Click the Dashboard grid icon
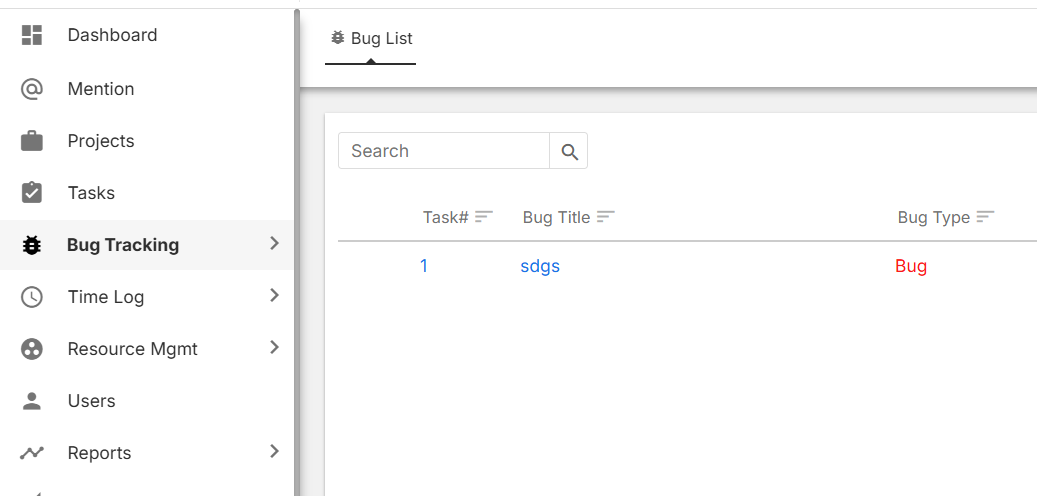Screen dimensions: 1037x496 pyautogui.click(x=32, y=36)
